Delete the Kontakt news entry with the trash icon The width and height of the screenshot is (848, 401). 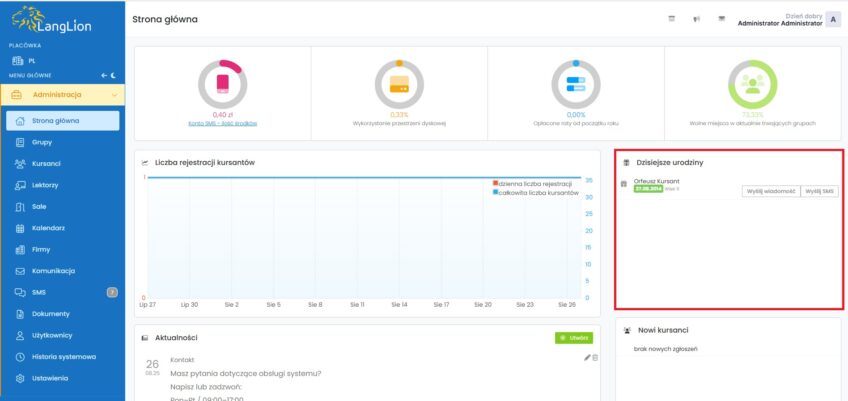click(595, 358)
